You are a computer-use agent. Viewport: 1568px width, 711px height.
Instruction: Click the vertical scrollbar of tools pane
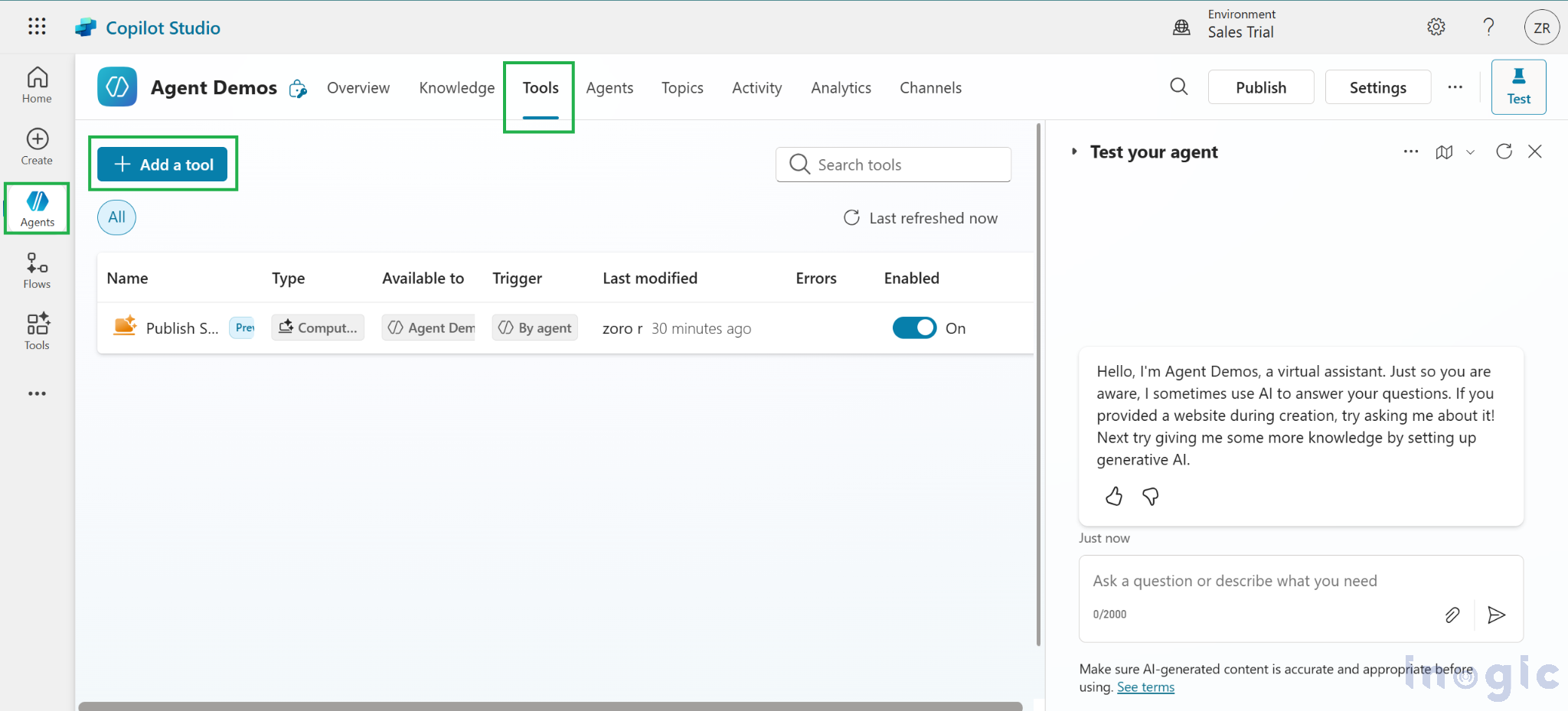click(1038, 383)
